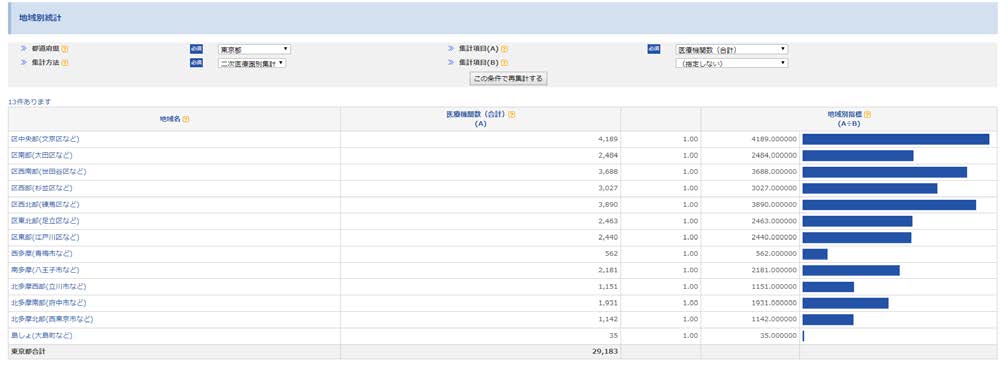Open the 医療機関数（合計） item A dropdown
Image resolution: width=1008 pixels, height=373 pixels.
[x=732, y=50]
